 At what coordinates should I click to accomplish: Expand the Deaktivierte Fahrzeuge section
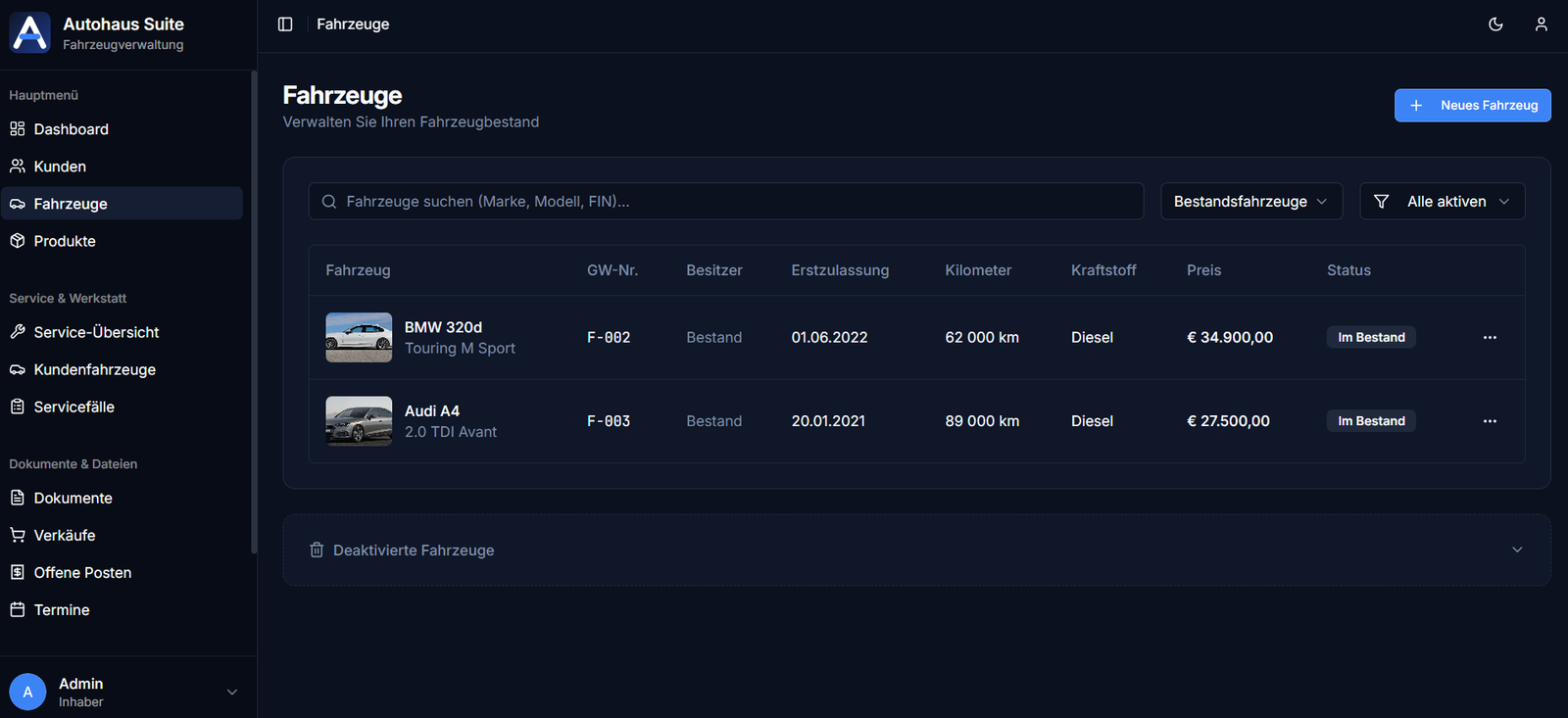1516,550
